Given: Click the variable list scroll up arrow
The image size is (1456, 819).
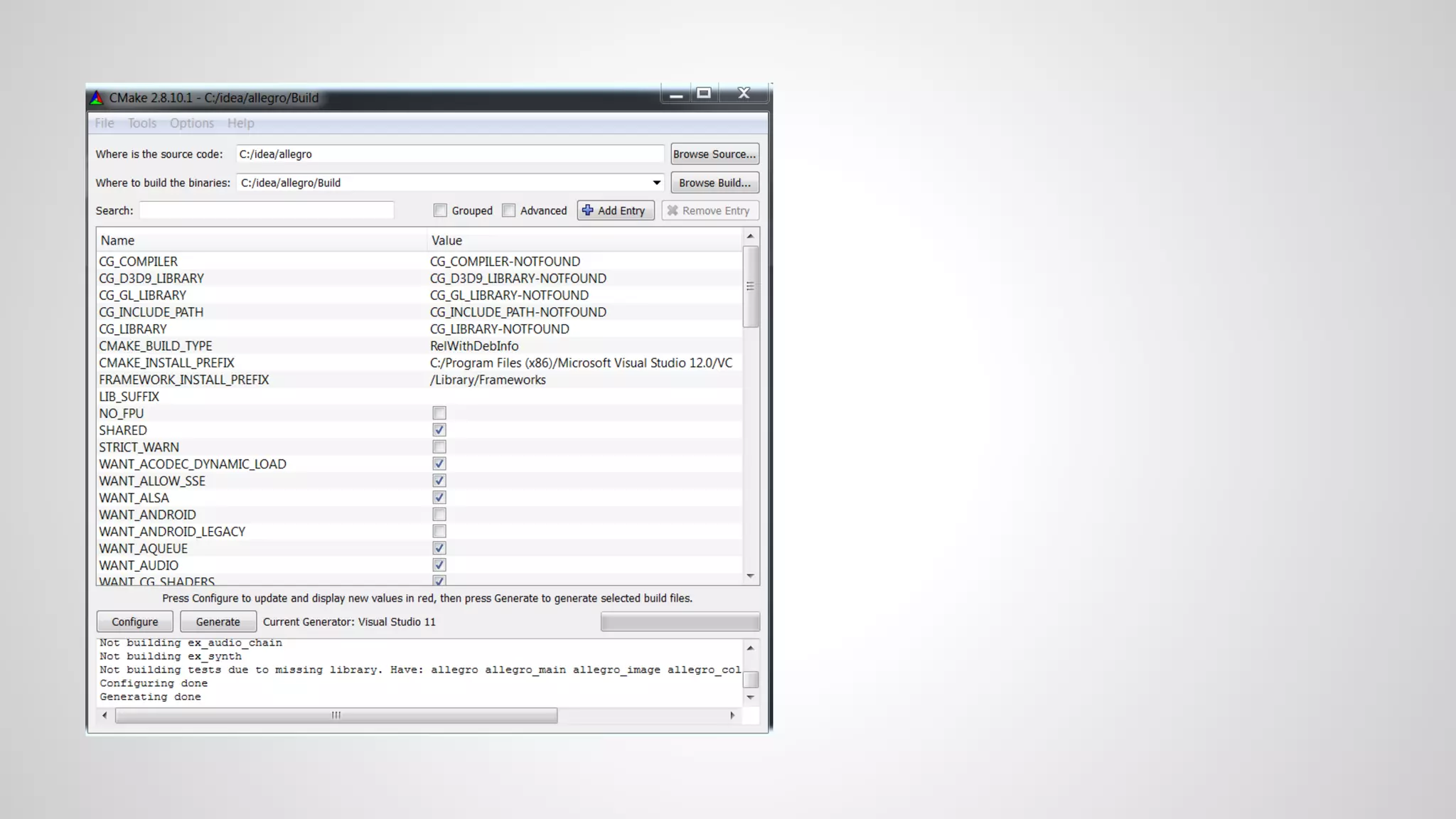Looking at the screenshot, I should pos(750,236).
